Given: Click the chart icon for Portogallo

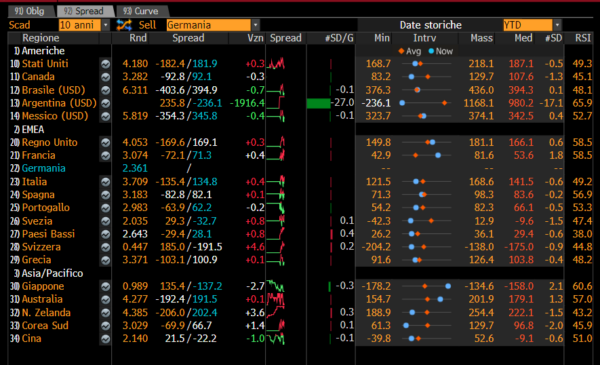Looking at the screenshot, I should point(105,208).
